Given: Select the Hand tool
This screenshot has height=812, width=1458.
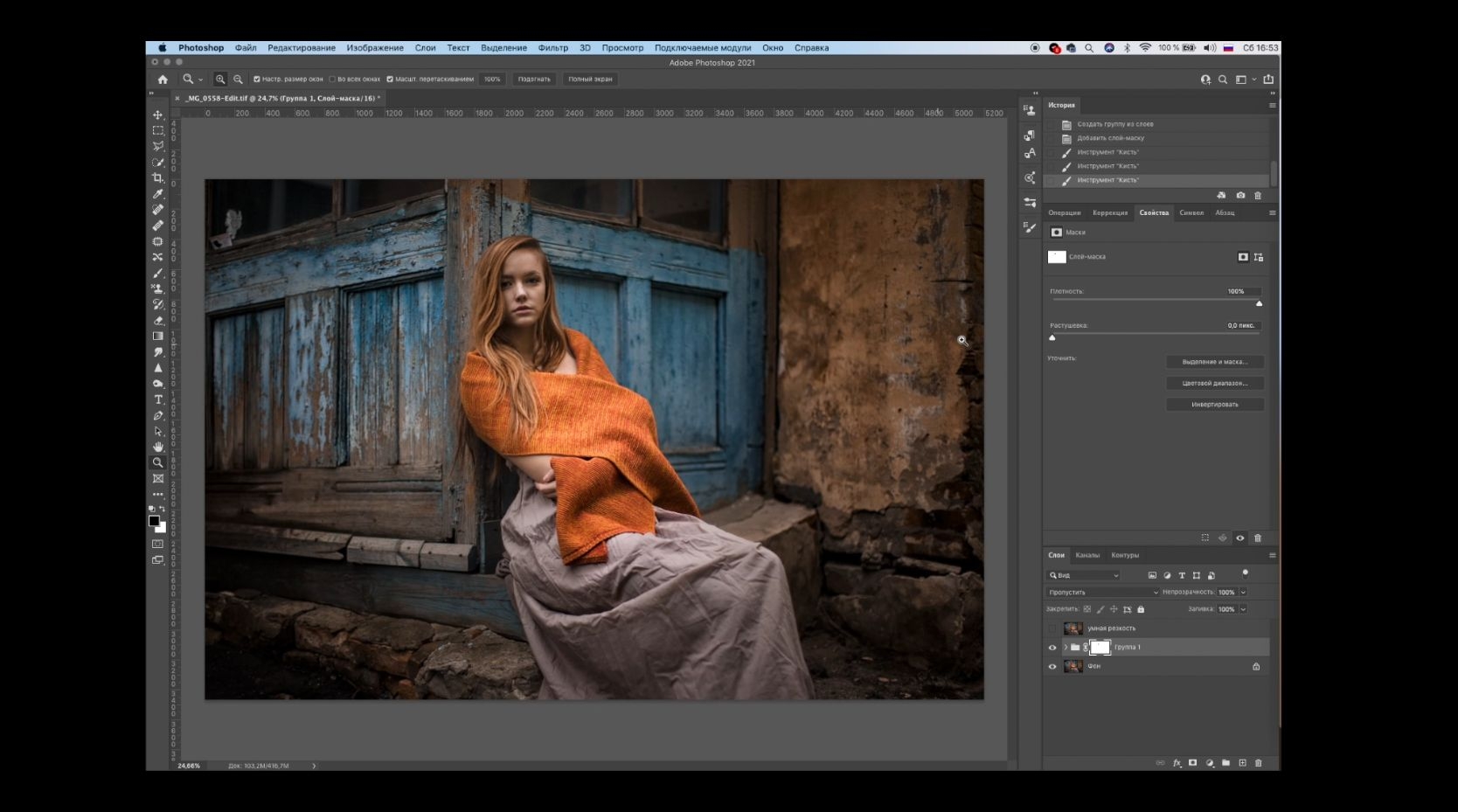Looking at the screenshot, I should 158,447.
